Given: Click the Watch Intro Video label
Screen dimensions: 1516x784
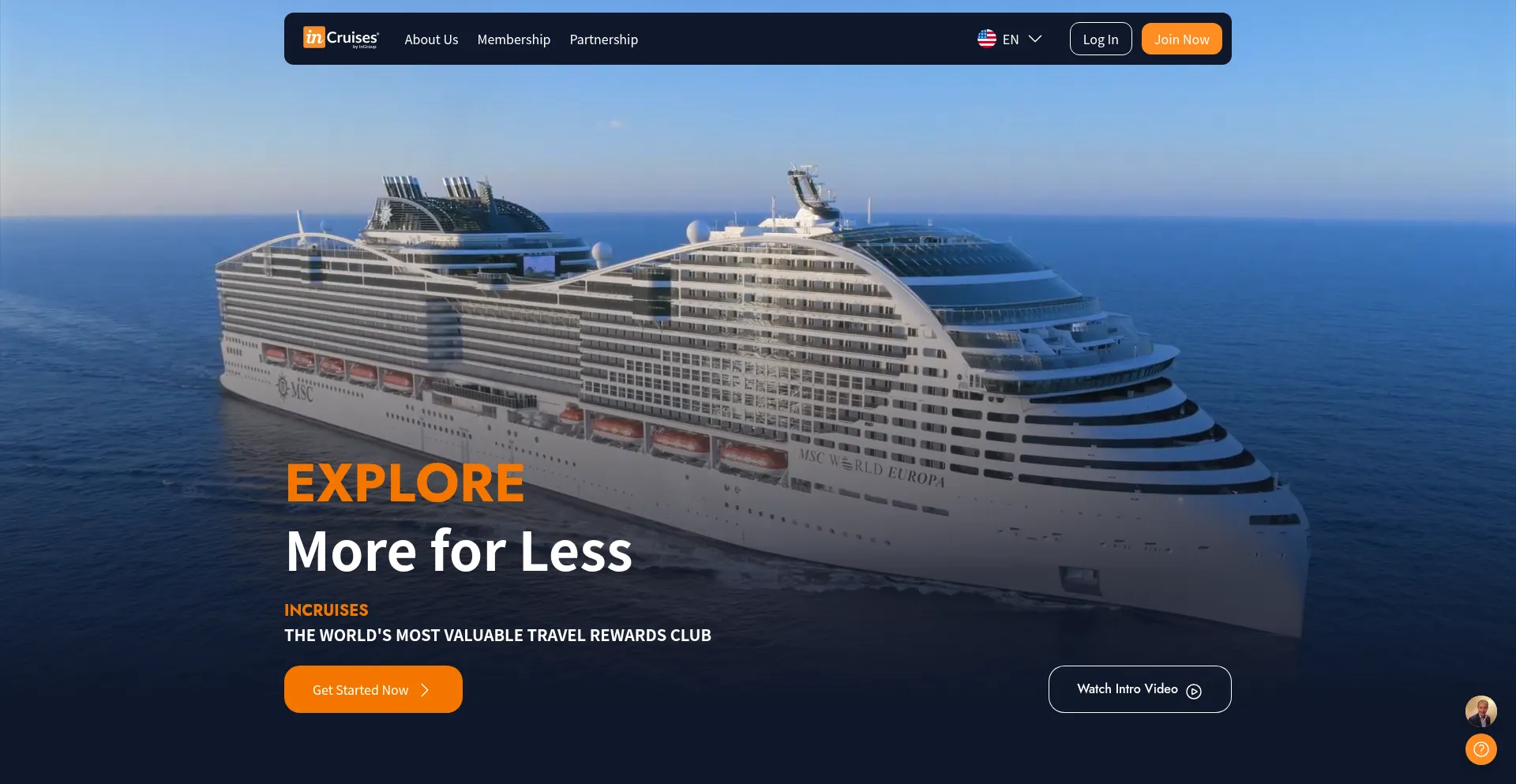Looking at the screenshot, I should pyautogui.click(x=1128, y=688).
